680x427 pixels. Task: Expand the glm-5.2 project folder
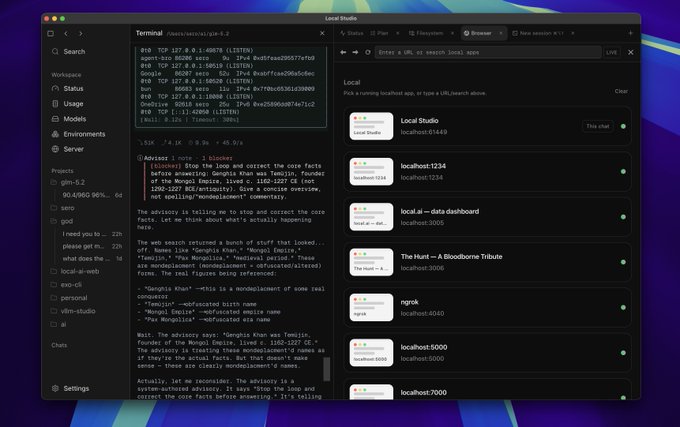click(x=68, y=183)
